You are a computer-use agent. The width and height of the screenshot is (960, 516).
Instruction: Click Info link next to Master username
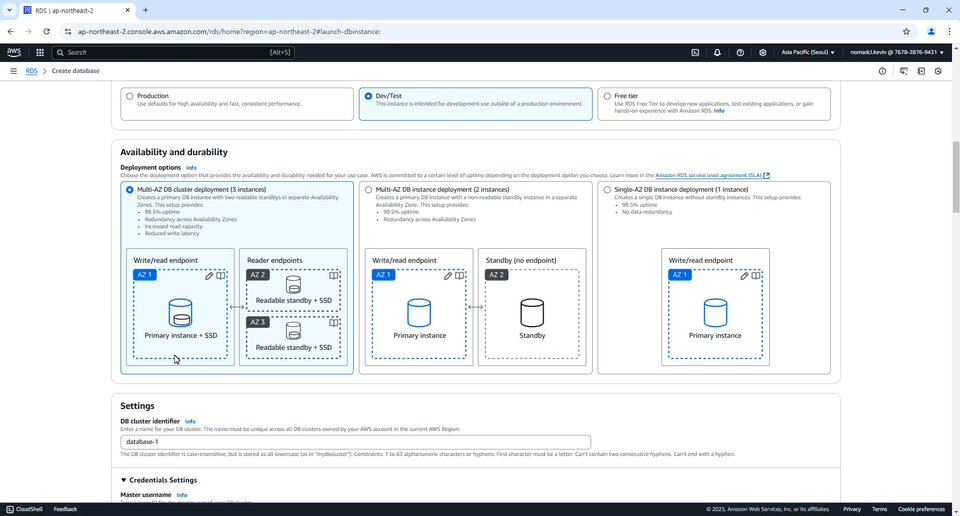(182, 495)
